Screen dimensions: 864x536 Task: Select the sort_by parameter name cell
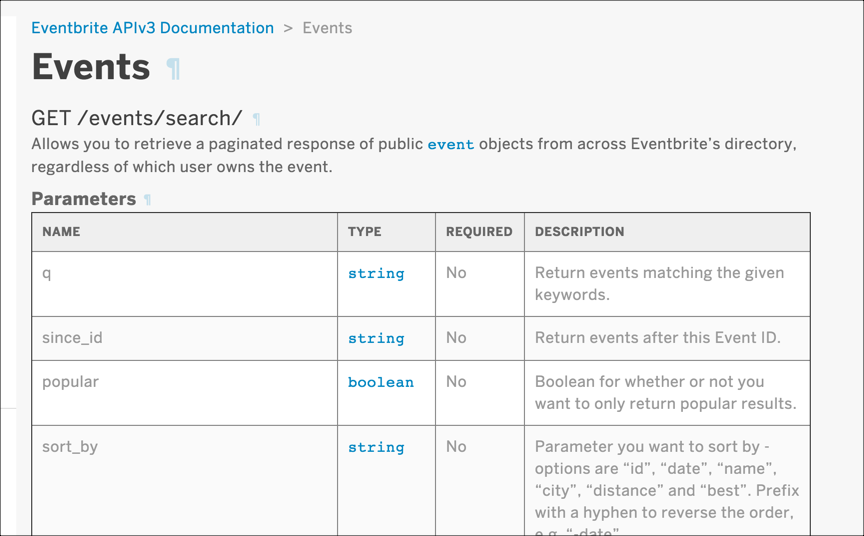[70, 447]
